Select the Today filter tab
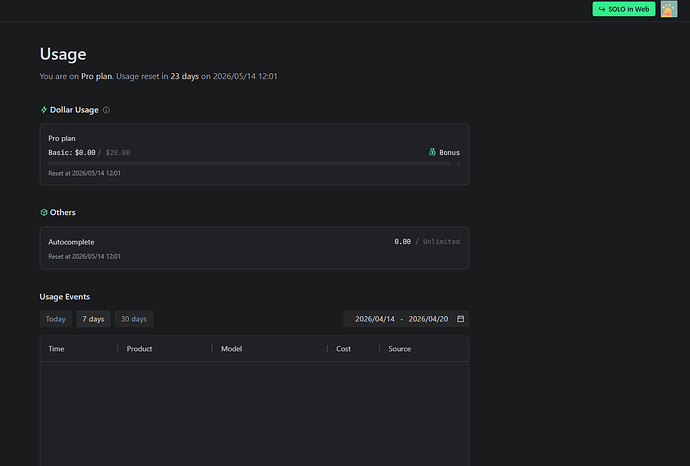690x466 pixels. point(56,319)
